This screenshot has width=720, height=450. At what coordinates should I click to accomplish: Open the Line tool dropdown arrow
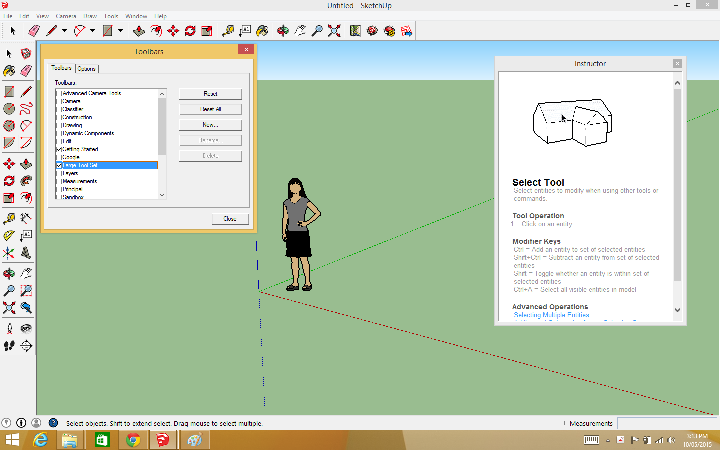66,31
